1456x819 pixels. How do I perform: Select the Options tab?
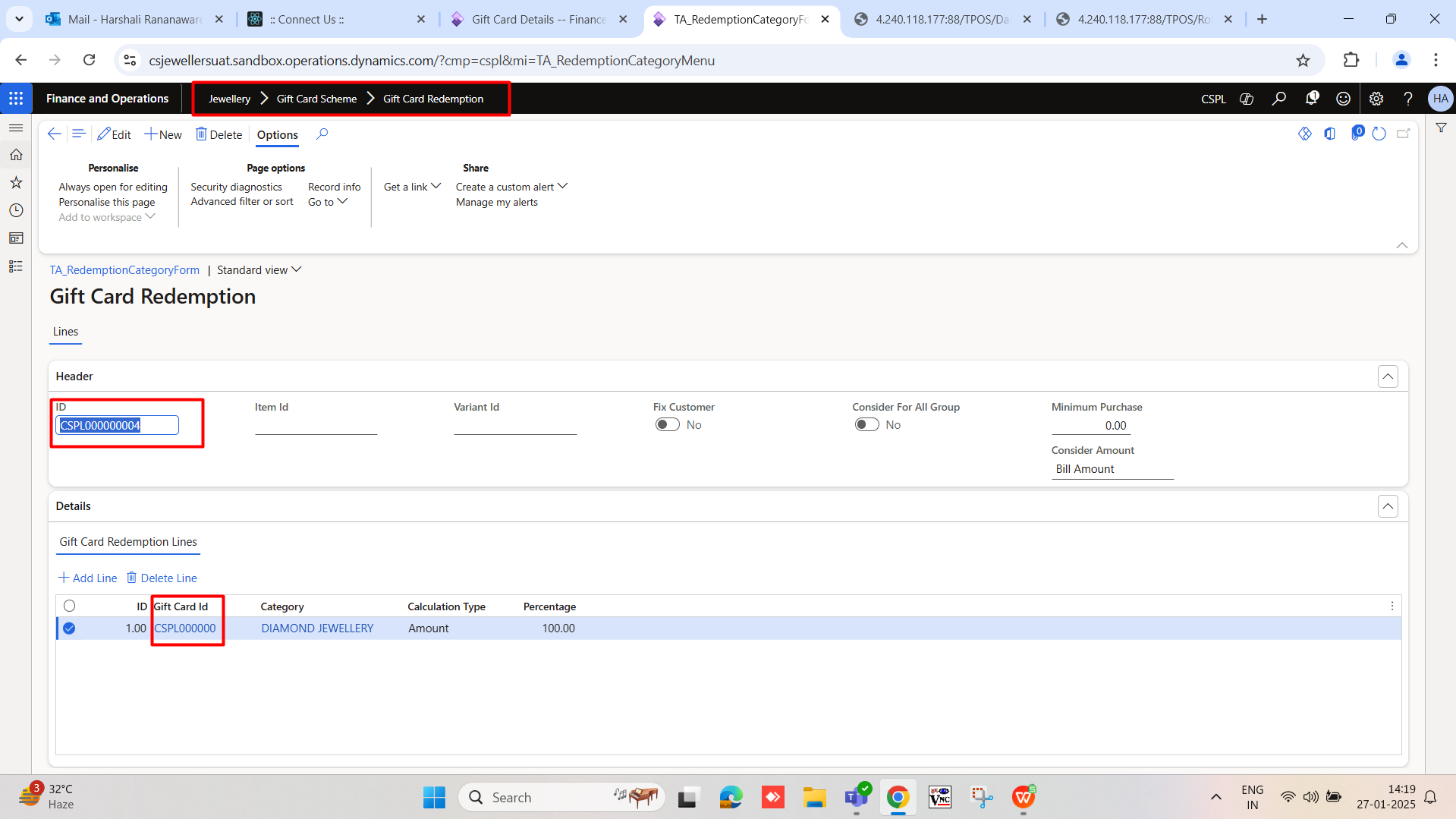278,135
